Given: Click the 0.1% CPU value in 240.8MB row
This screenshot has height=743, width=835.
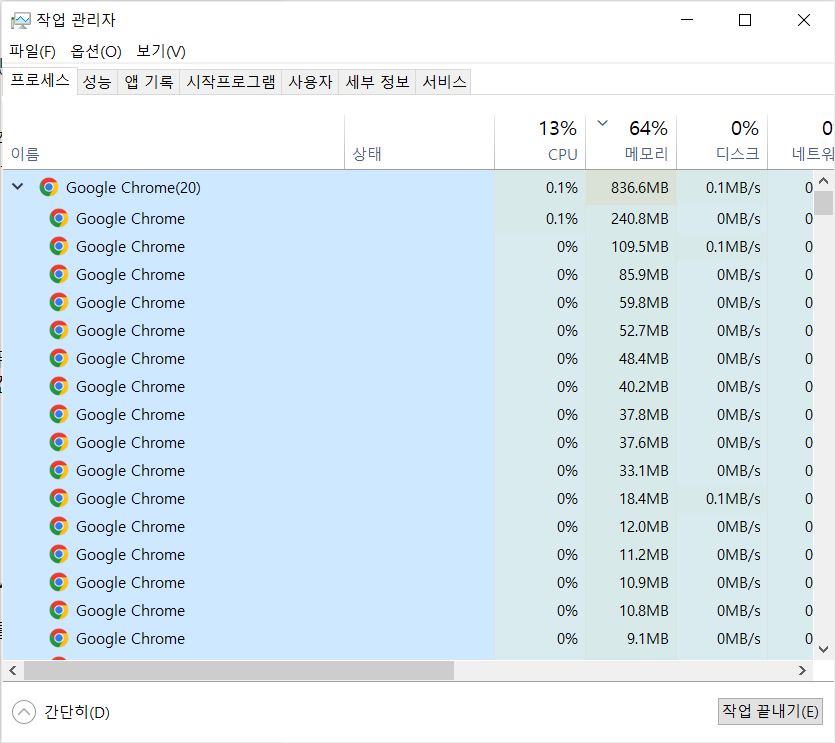Looking at the screenshot, I should pos(561,218).
